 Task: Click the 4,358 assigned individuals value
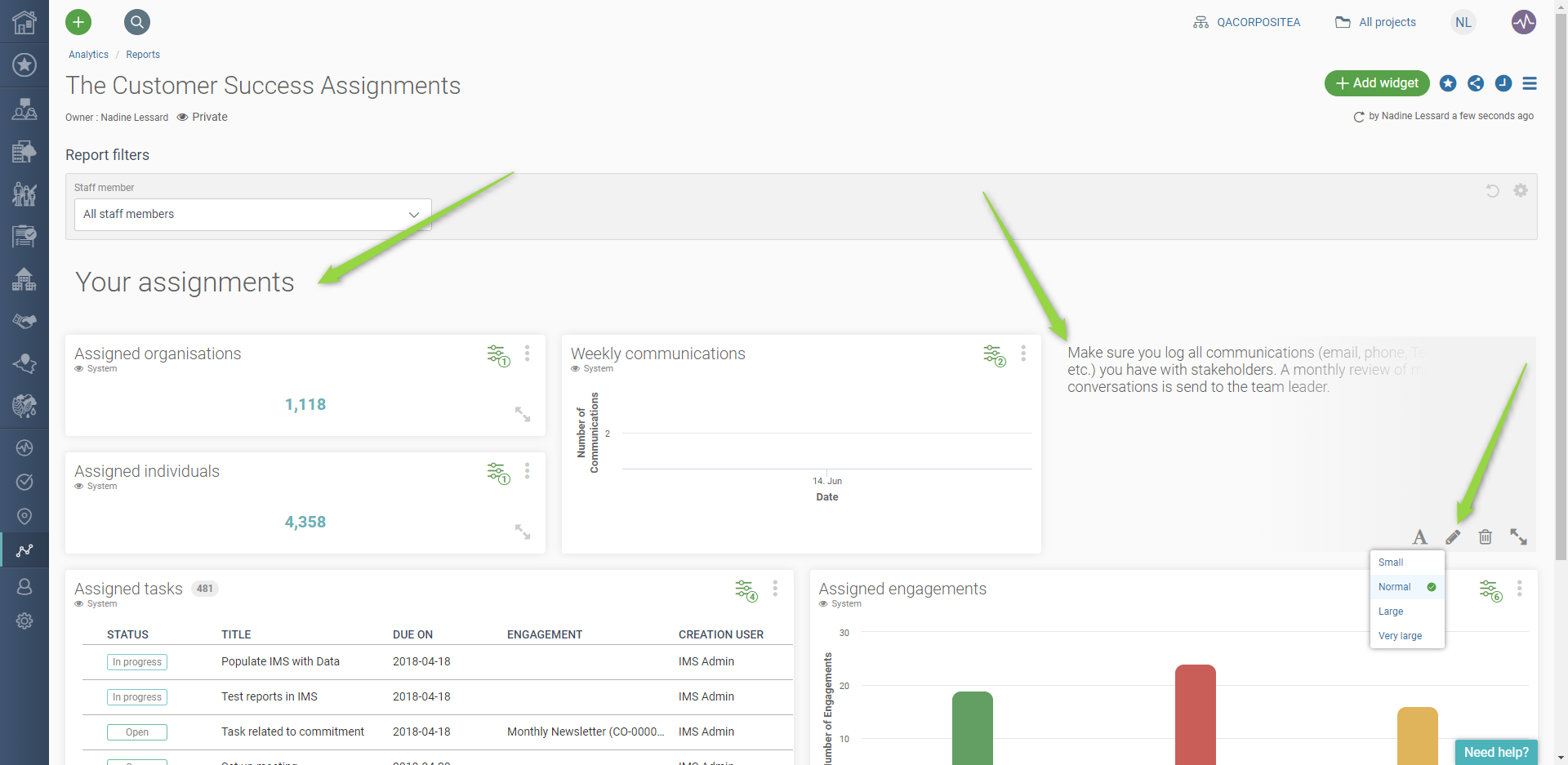point(305,522)
